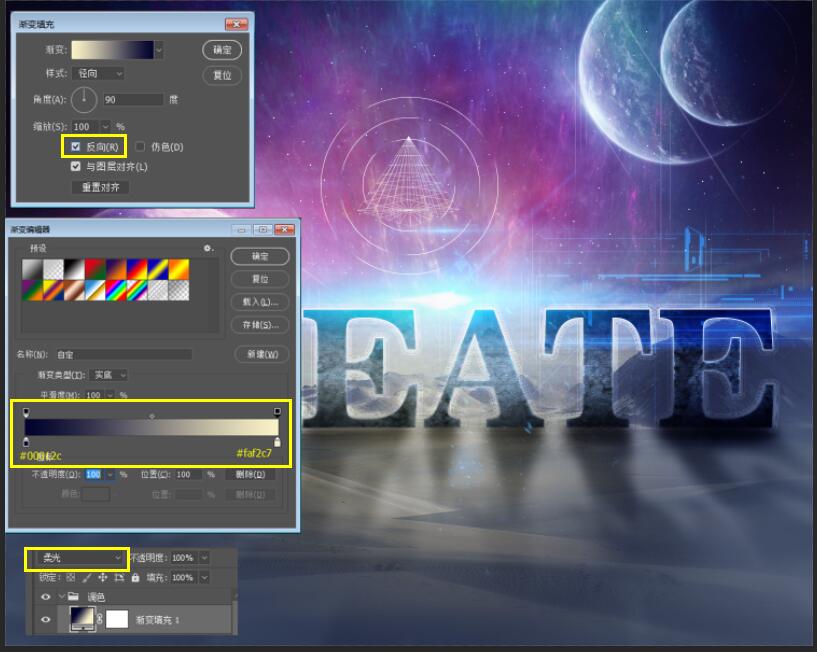Enable the 反向(R) reverse checkbox

(x=76, y=146)
